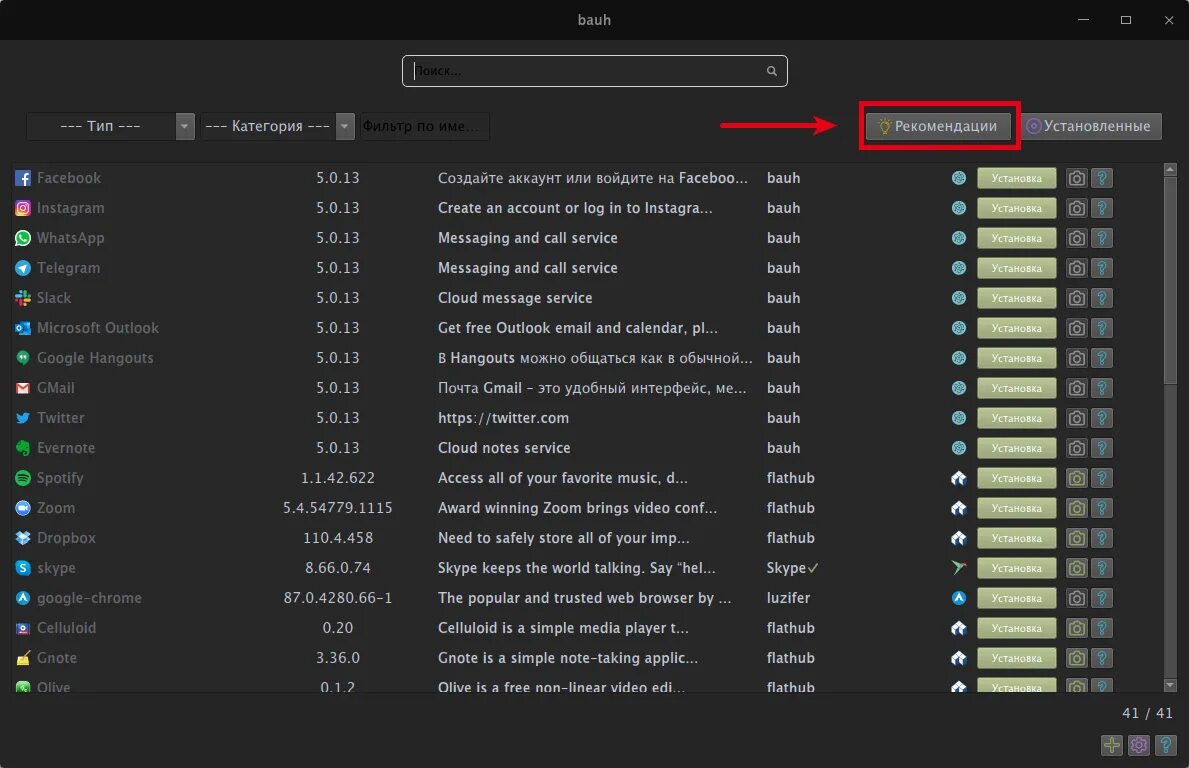This screenshot has height=768, width=1189.
Task: Open screenshots for skype row
Action: (x=1076, y=568)
